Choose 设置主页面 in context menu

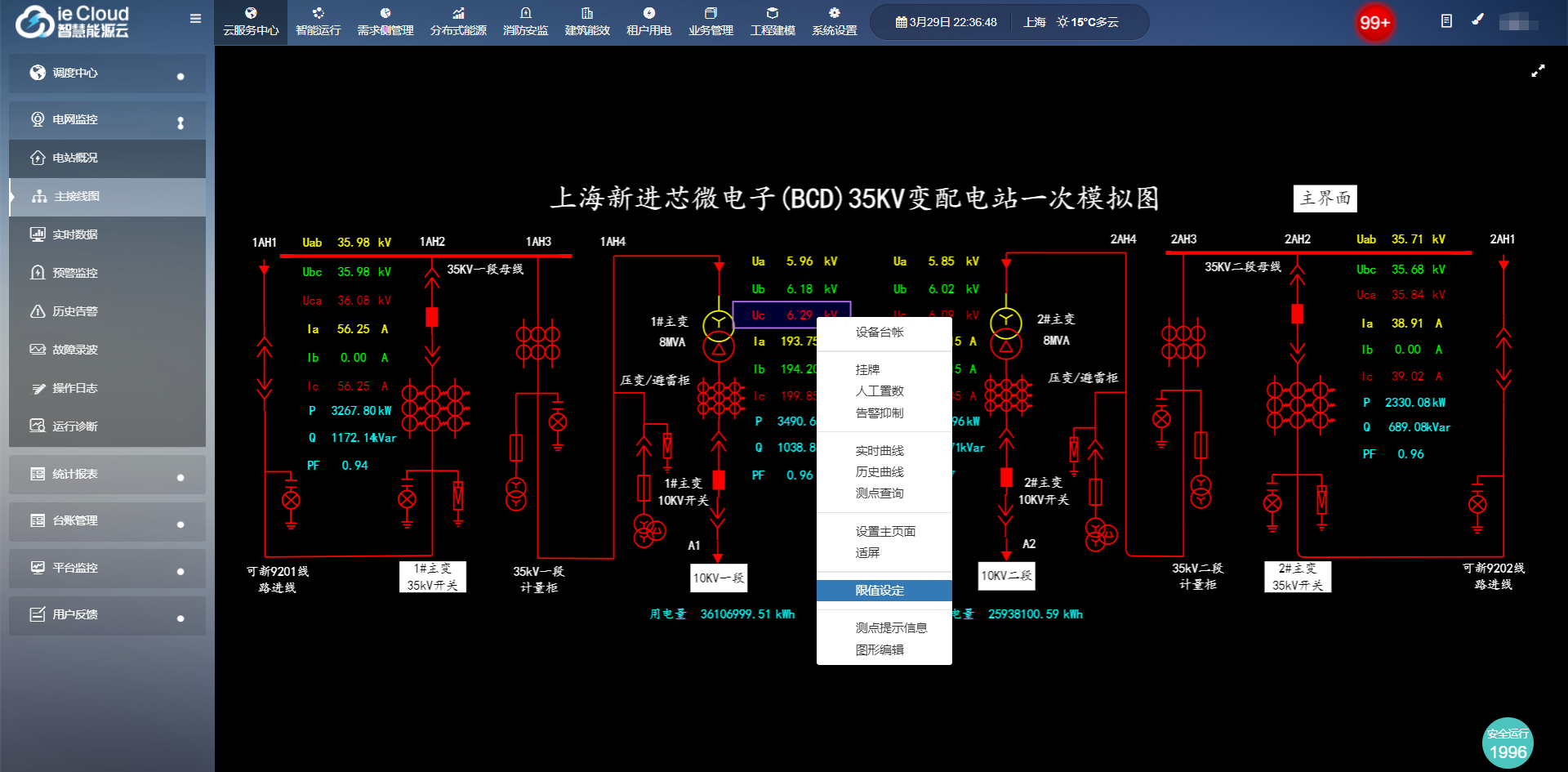pos(884,532)
